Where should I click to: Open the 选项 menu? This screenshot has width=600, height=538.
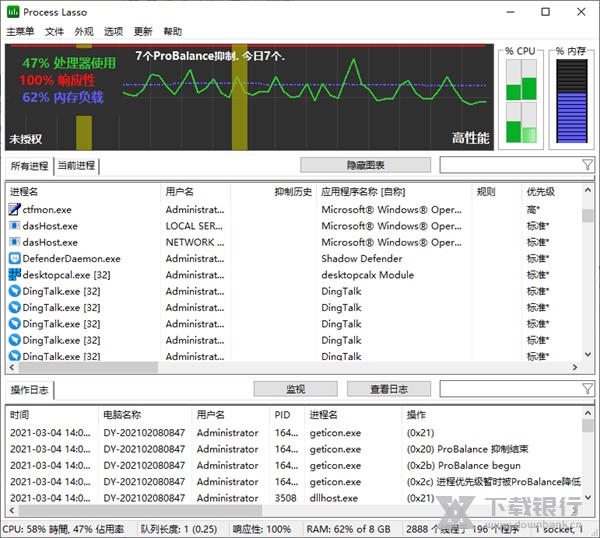pyautogui.click(x=113, y=32)
